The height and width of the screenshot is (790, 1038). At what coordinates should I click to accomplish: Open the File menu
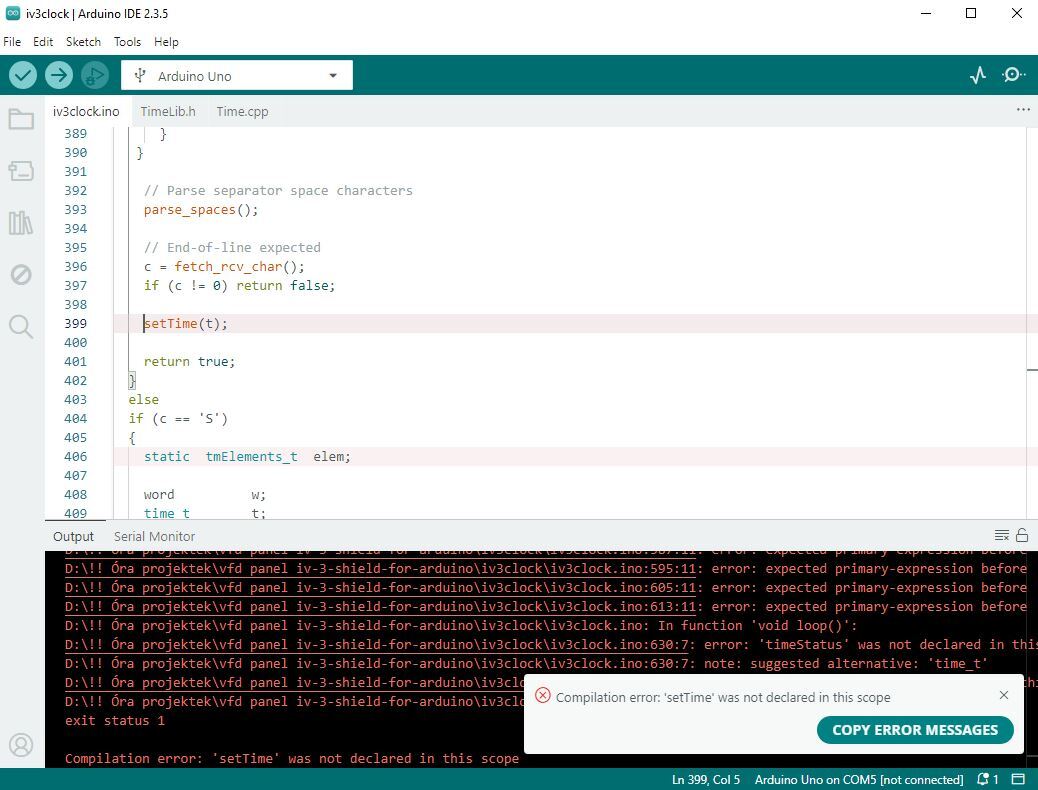click(x=12, y=42)
